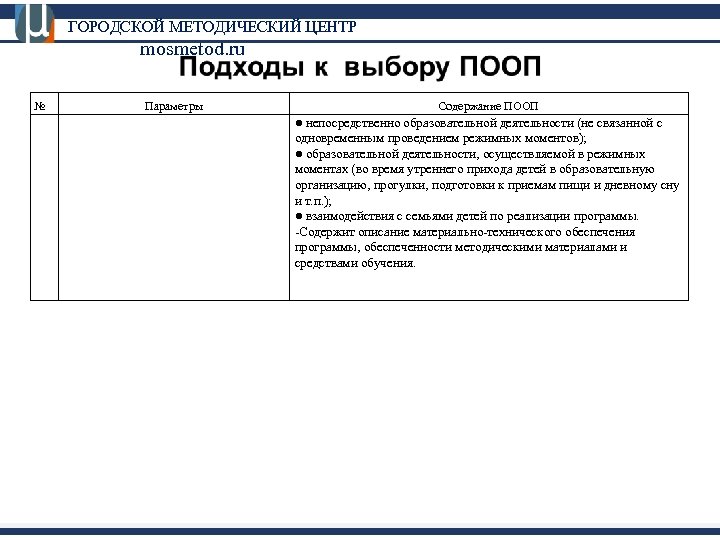Click the line starting моментах (во время утреннего
Viewport: 720px width, 540px height.
coord(475,169)
